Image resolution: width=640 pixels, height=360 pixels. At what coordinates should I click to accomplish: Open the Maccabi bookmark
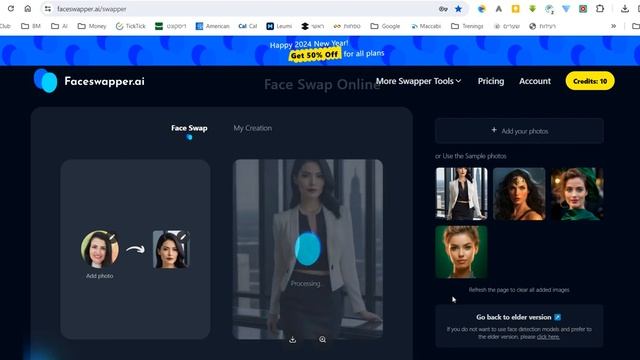(426, 26)
